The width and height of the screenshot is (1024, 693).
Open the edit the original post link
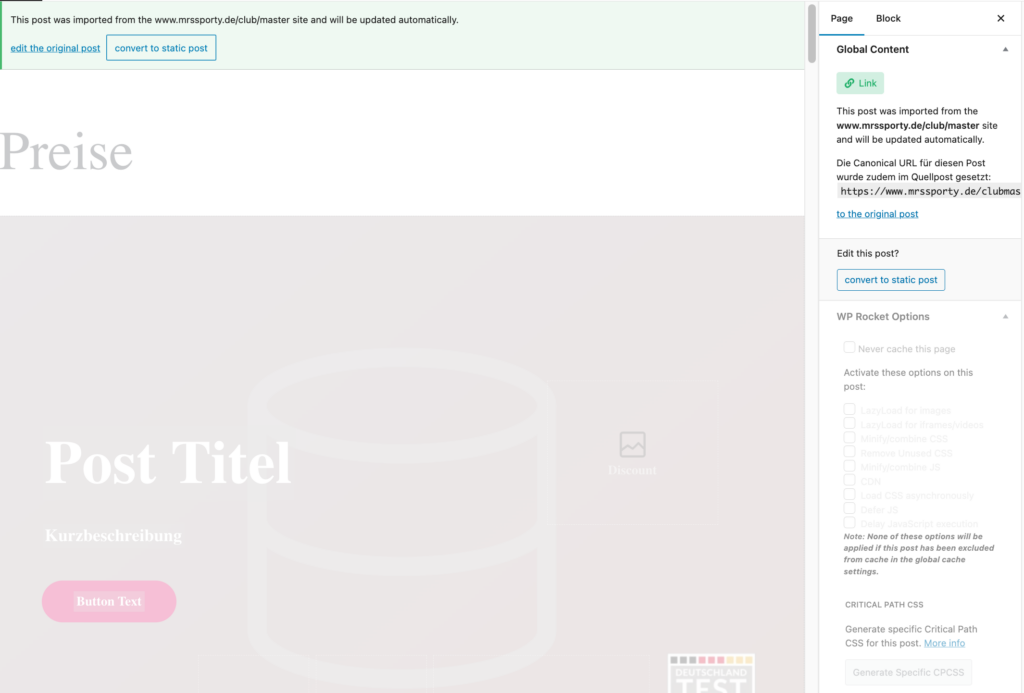(x=55, y=48)
